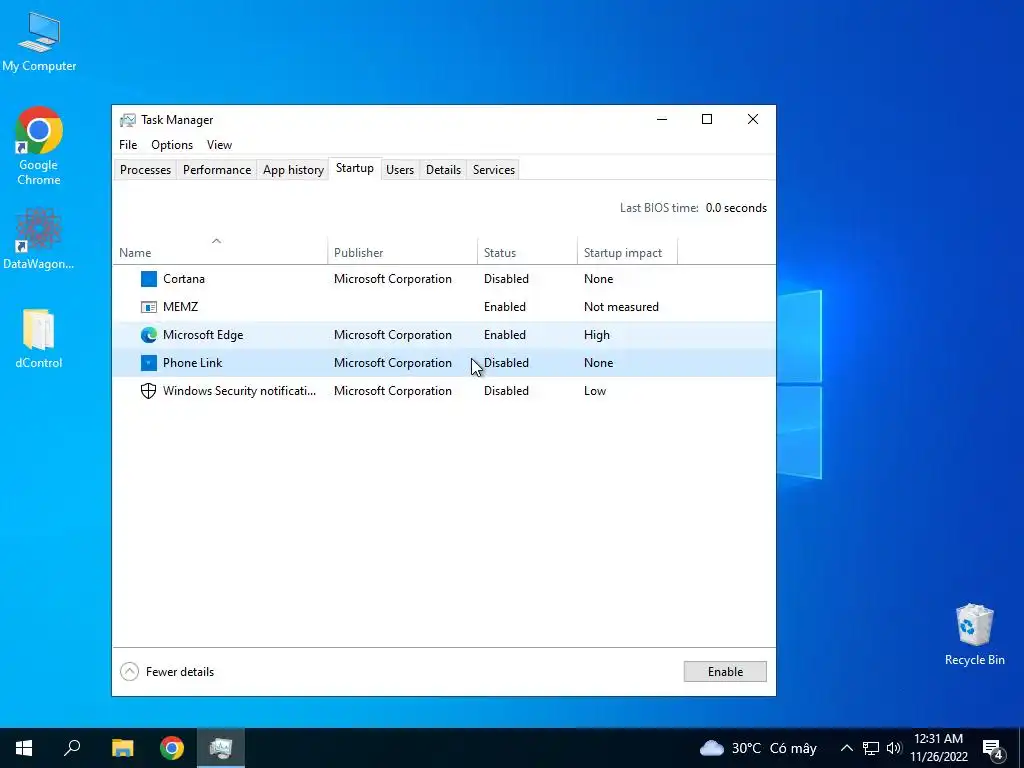This screenshot has width=1024, height=768.
Task: Minimize the Task Manager window
Action: (662, 120)
